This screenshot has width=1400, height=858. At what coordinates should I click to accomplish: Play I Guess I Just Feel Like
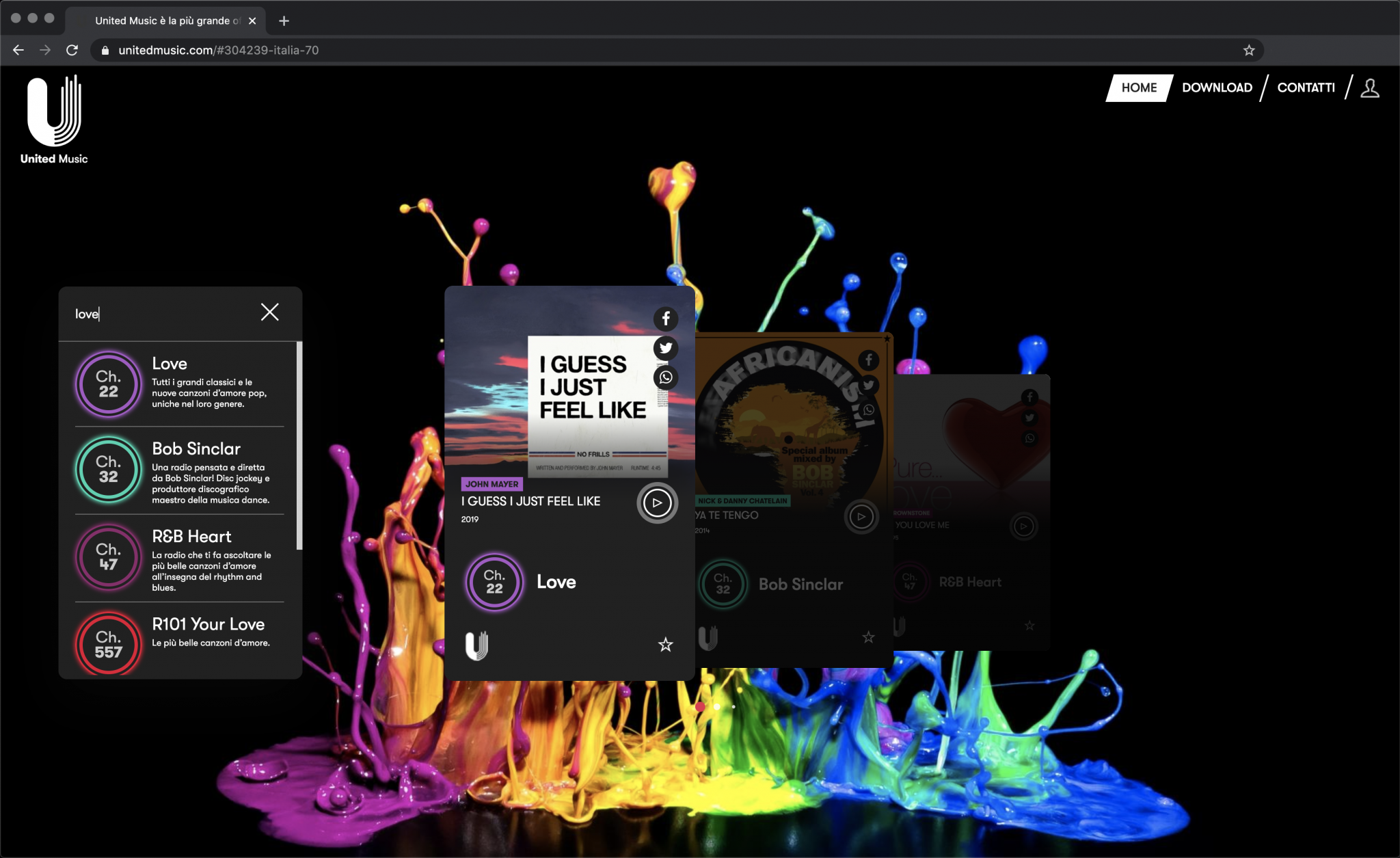[657, 503]
